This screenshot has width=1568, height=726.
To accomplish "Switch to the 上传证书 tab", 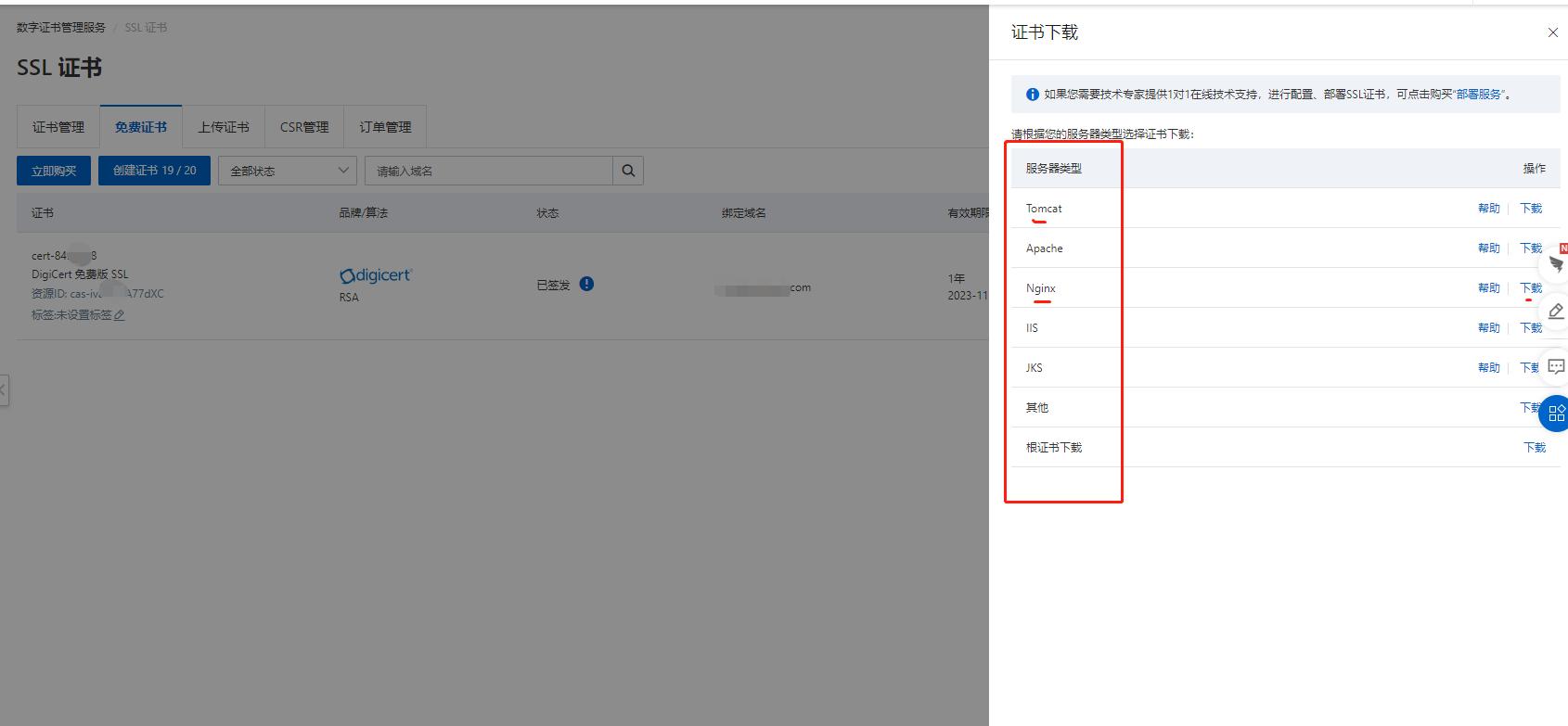I will coord(224,127).
